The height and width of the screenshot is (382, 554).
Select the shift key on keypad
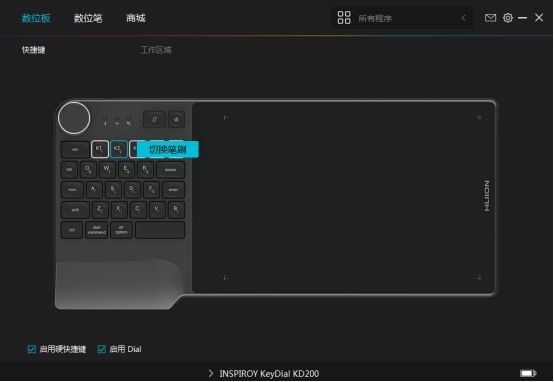75,210
